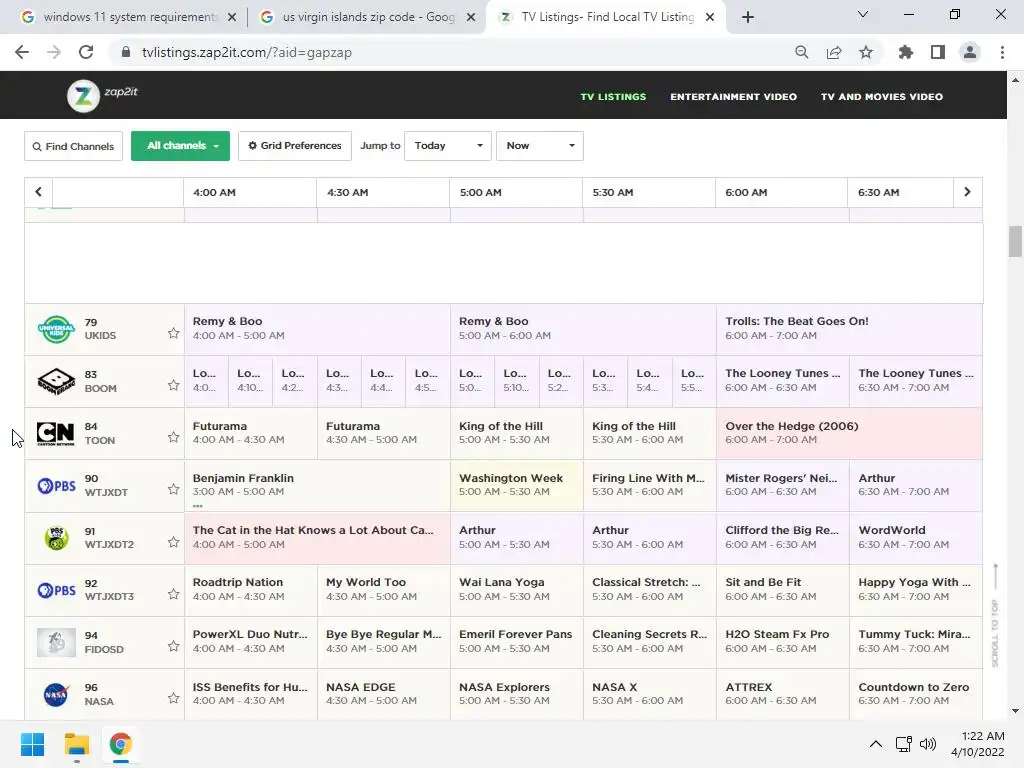The width and height of the screenshot is (1024, 768).
Task: Open TV and Movies Video nav item
Action: click(882, 97)
